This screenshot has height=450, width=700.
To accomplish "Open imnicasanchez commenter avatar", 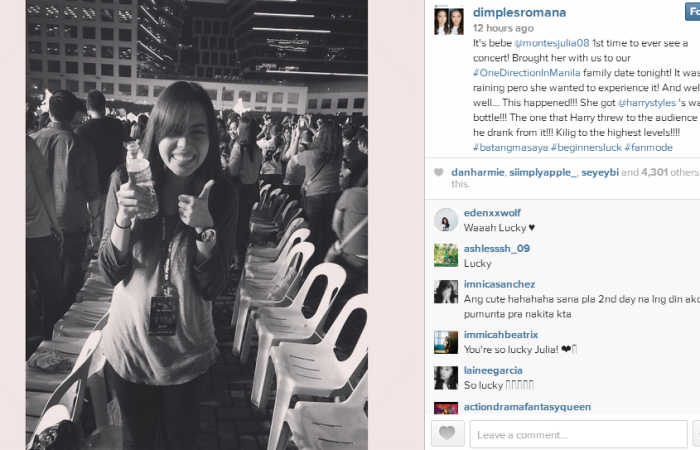I will click(x=446, y=292).
